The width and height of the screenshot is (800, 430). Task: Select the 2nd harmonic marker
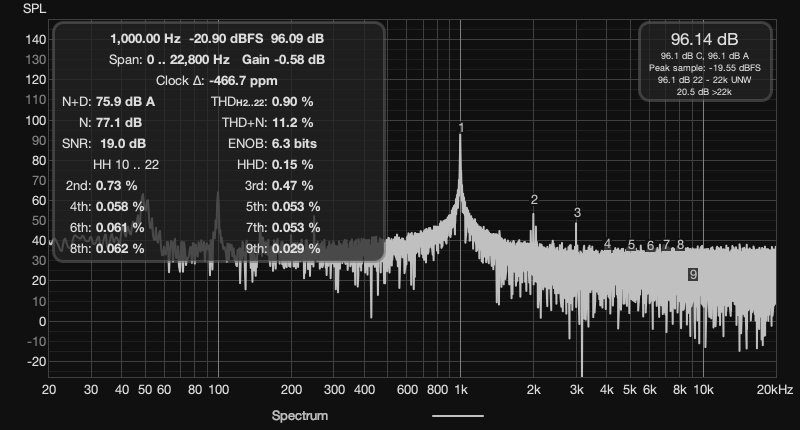pos(534,200)
